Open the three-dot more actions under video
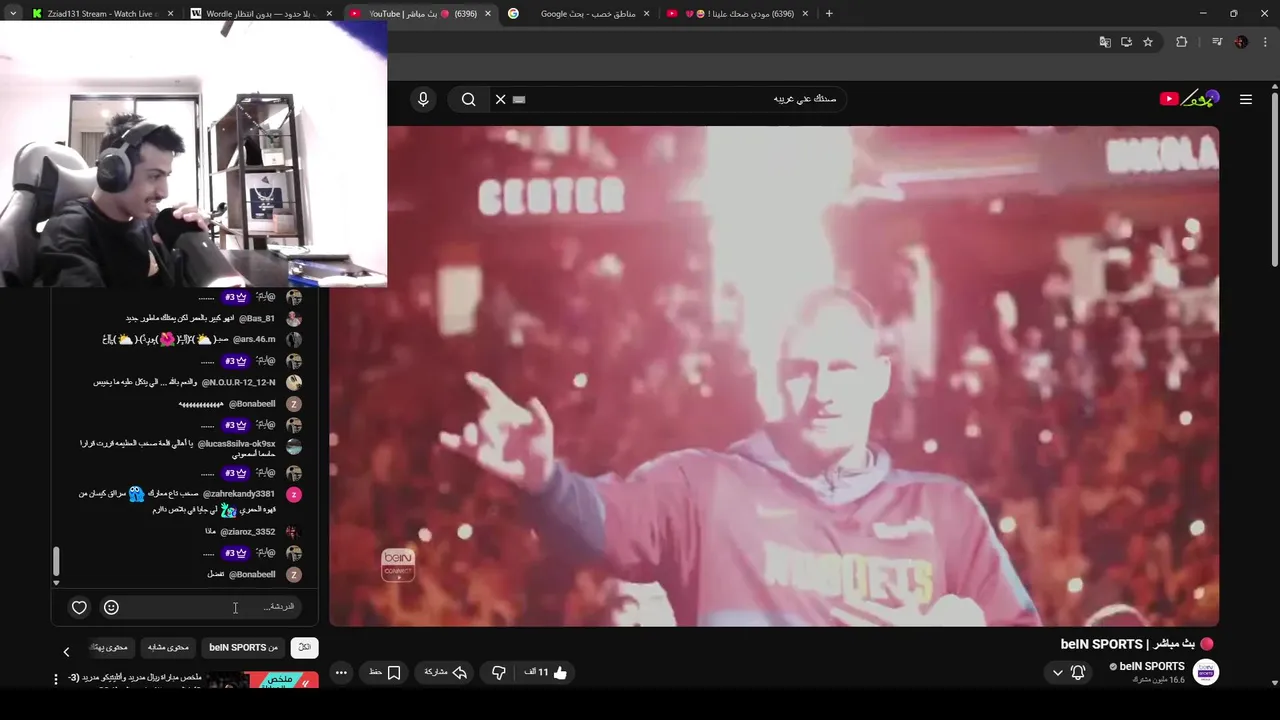 click(x=341, y=672)
